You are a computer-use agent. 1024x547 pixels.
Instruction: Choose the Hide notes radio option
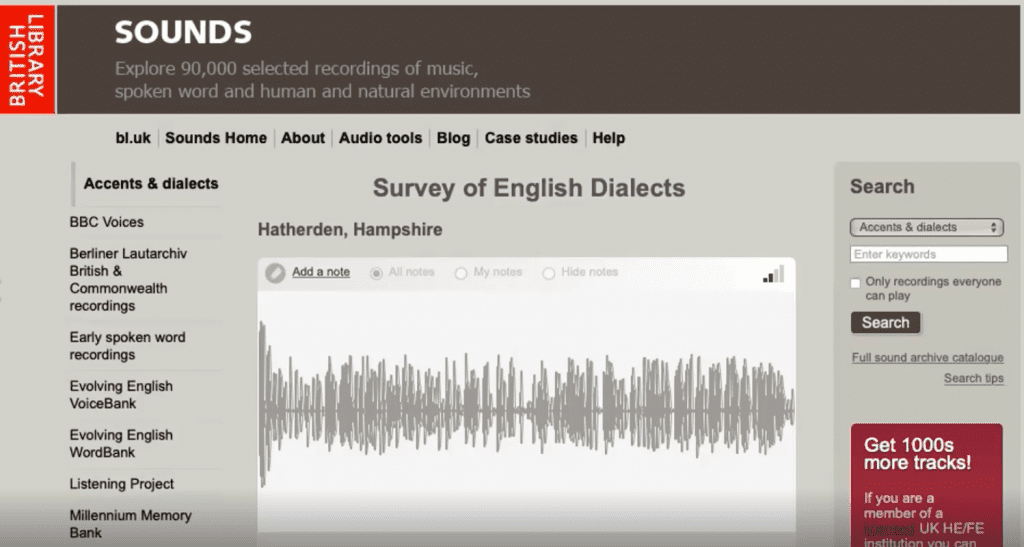[548, 273]
